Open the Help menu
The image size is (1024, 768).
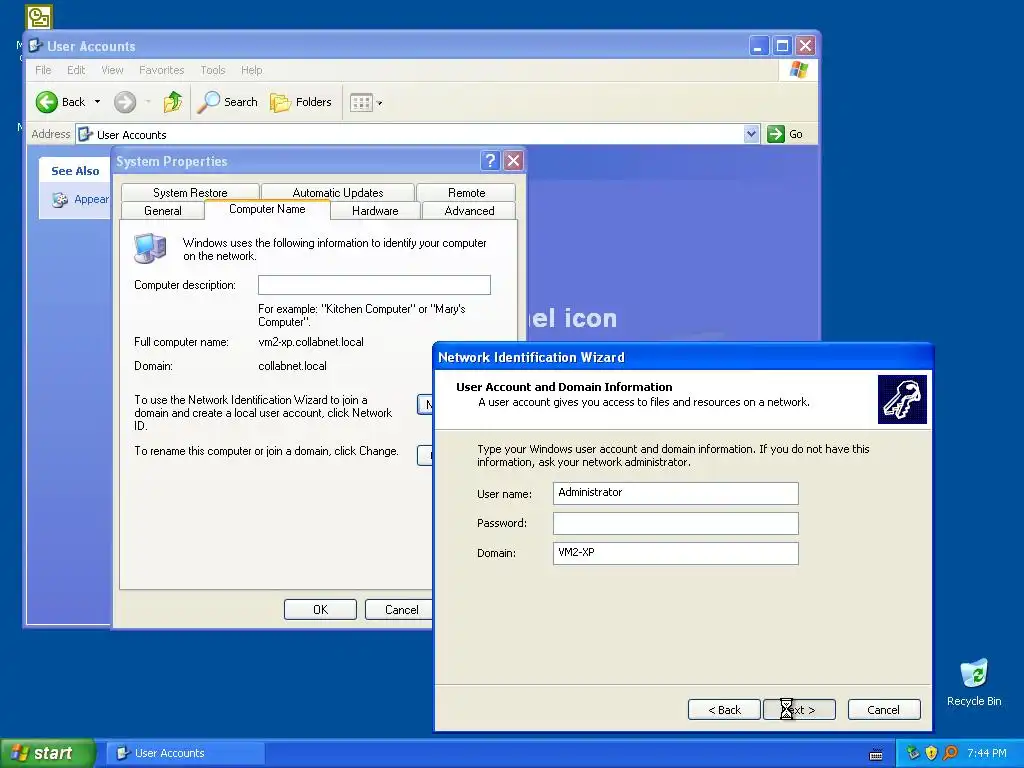(251, 70)
